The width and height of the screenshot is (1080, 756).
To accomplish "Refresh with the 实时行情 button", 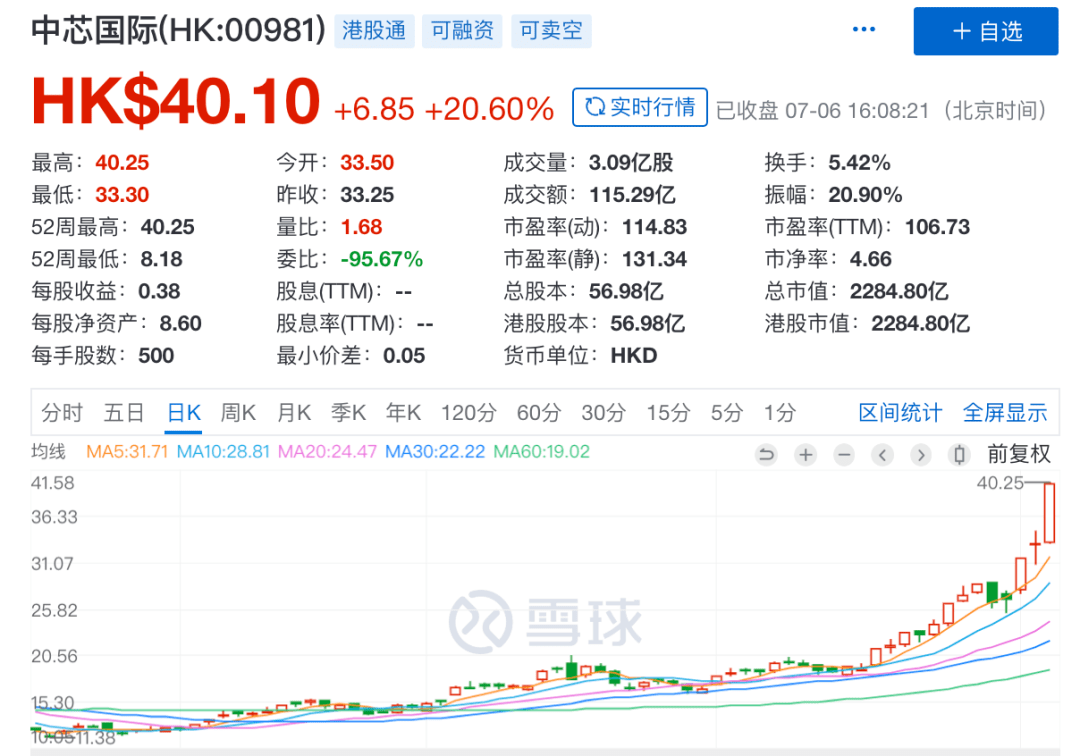I will point(640,107).
